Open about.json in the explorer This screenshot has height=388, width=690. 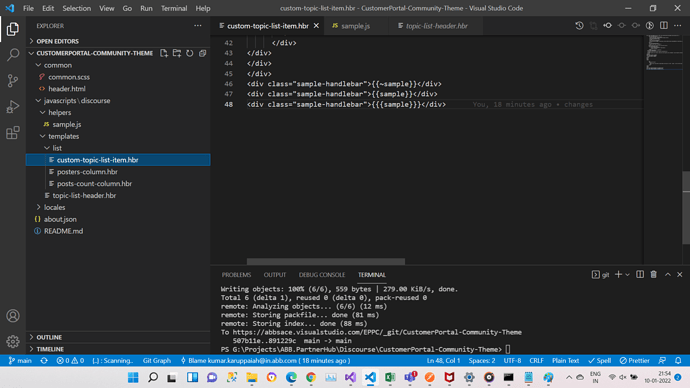[x=60, y=219]
